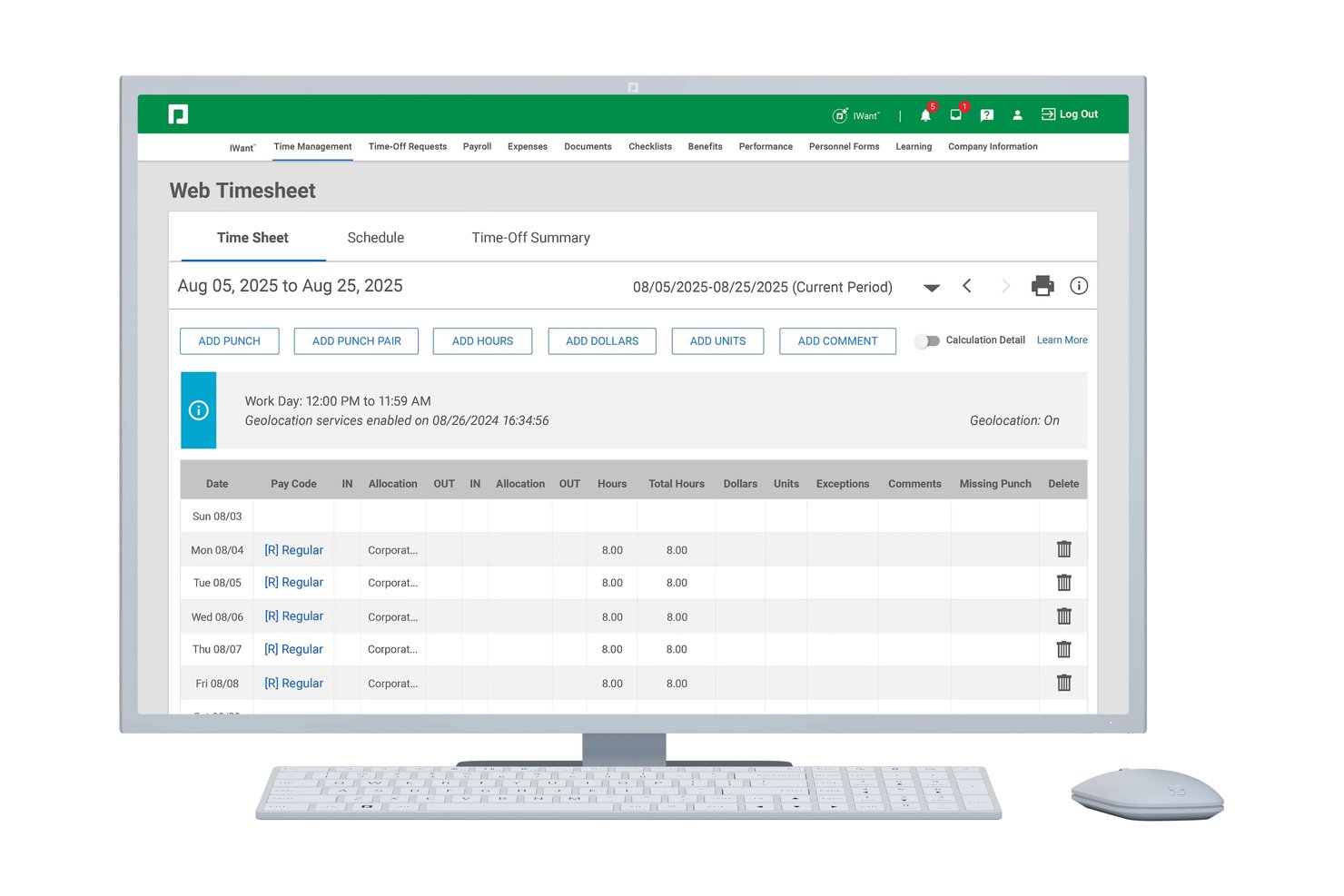Viewport: 1344px width, 896px height.
Task: Click the blue work day info icon
Action: click(198, 410)
